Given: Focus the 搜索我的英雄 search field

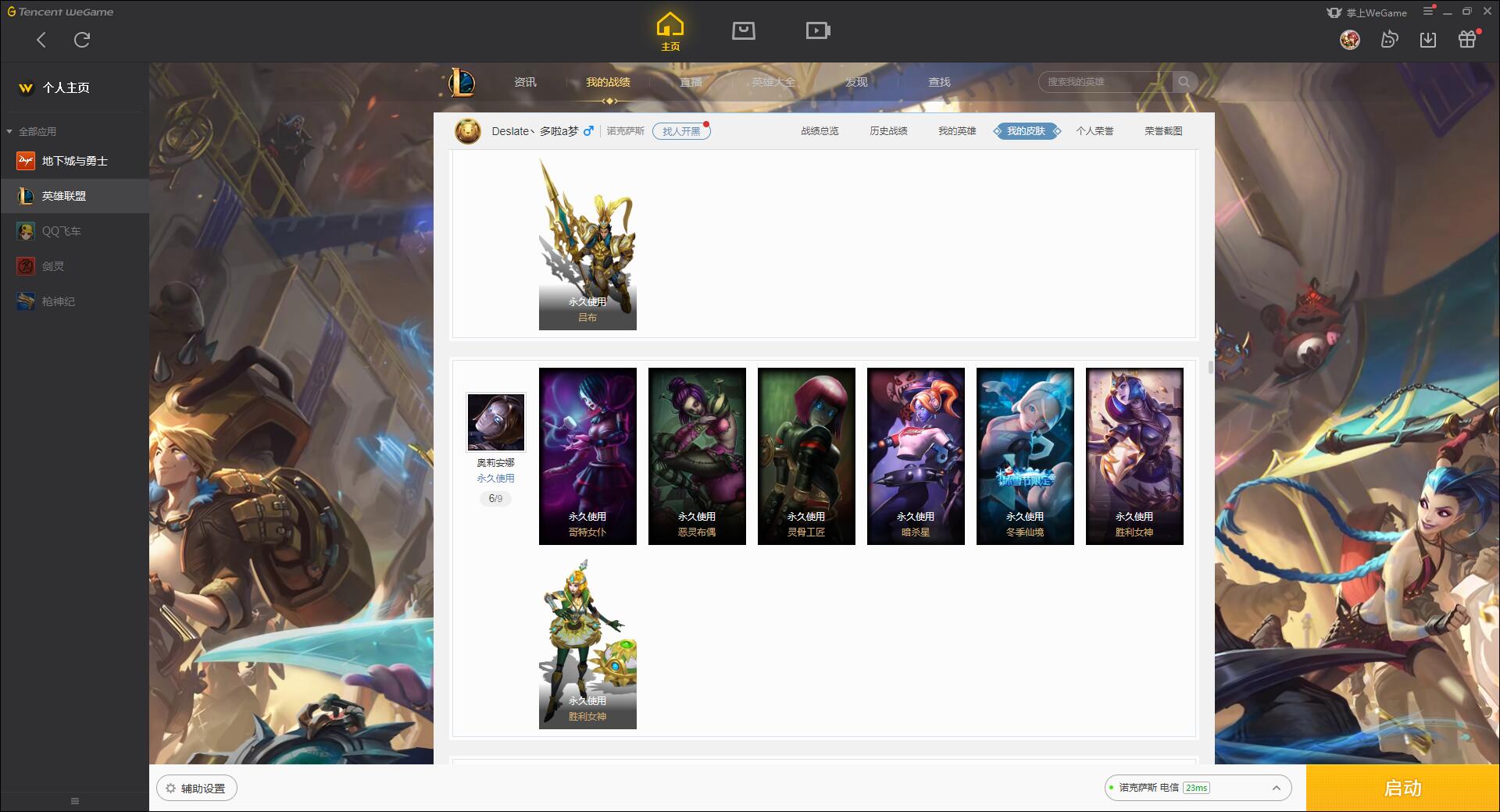Looking at the screenshot, I should point(1105,82).
